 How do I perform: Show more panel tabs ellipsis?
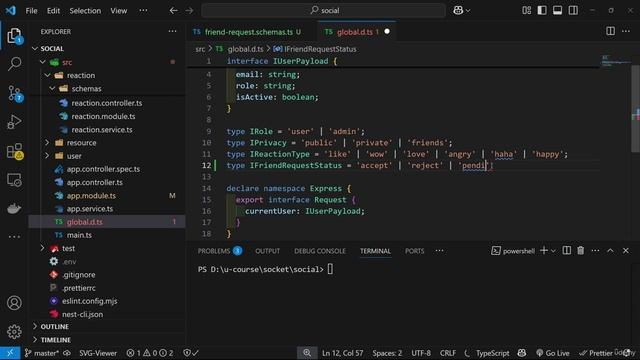(439, 251)
